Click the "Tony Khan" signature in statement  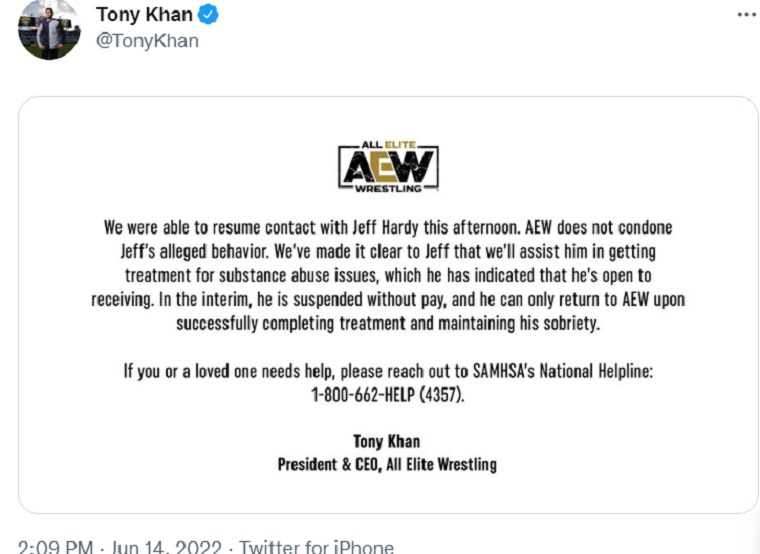coord(387,441)
